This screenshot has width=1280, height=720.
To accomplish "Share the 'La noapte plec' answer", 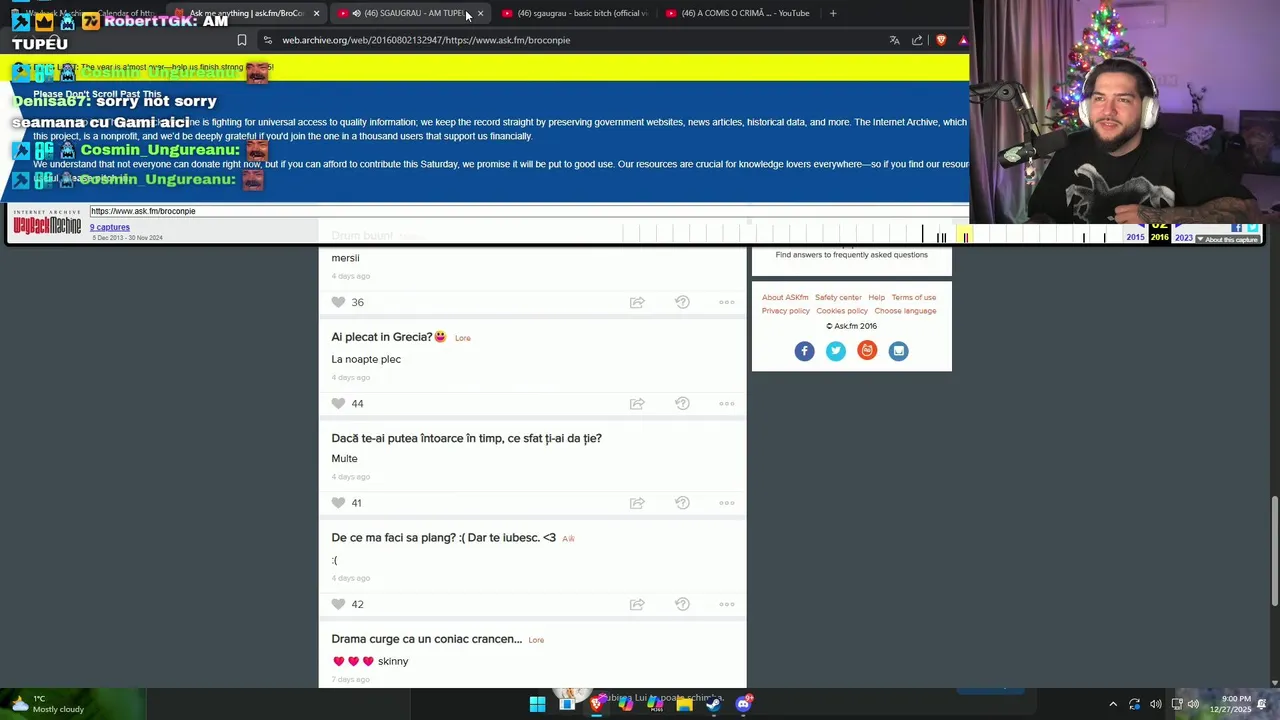I will (637, 403).
